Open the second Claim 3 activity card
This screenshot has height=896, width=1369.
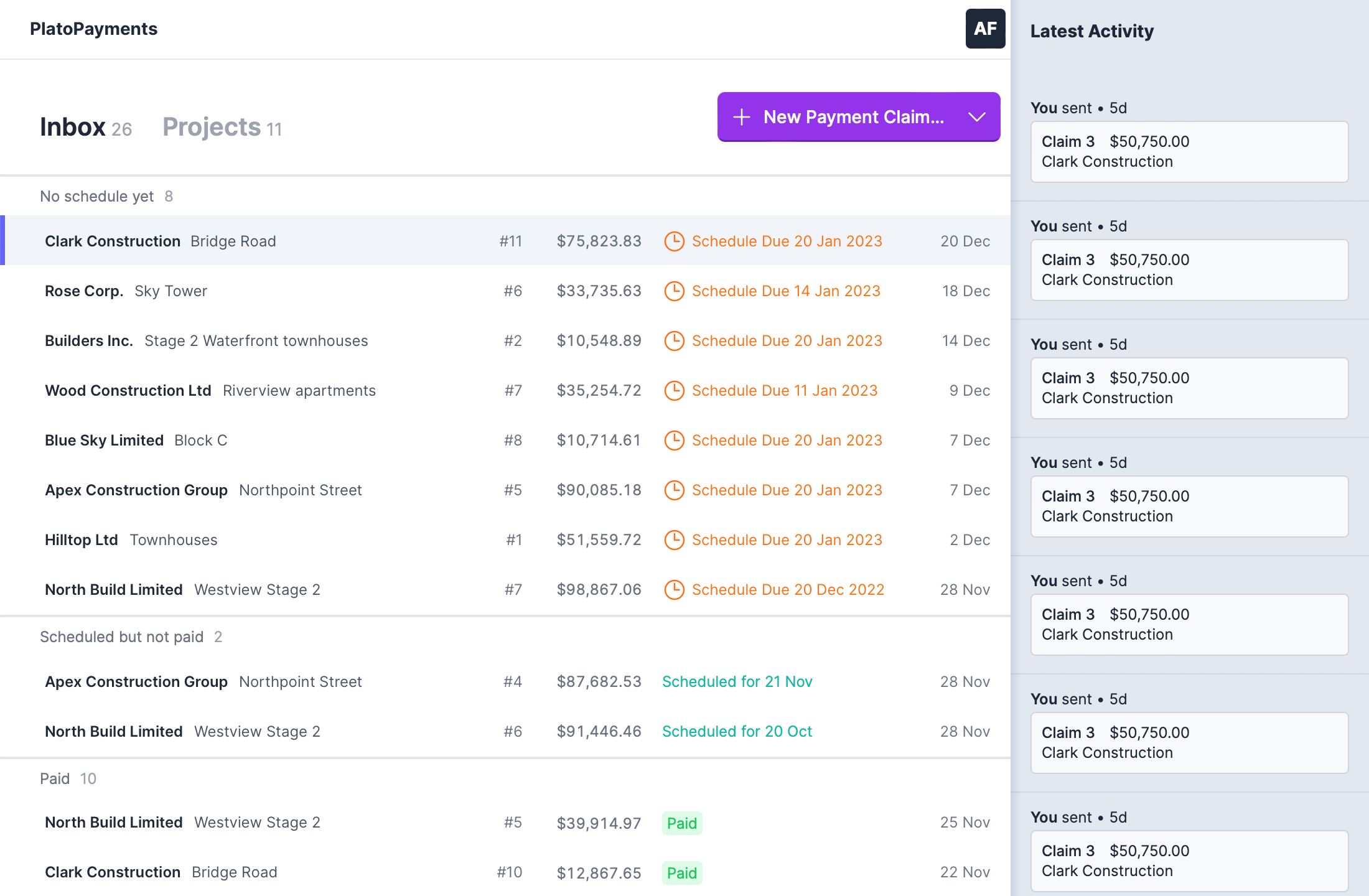tap(1190, 270)
